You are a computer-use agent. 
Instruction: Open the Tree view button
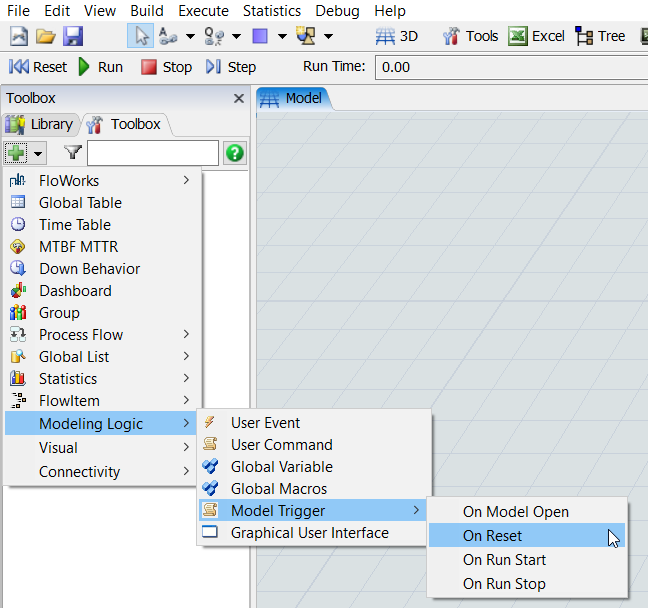601,36
